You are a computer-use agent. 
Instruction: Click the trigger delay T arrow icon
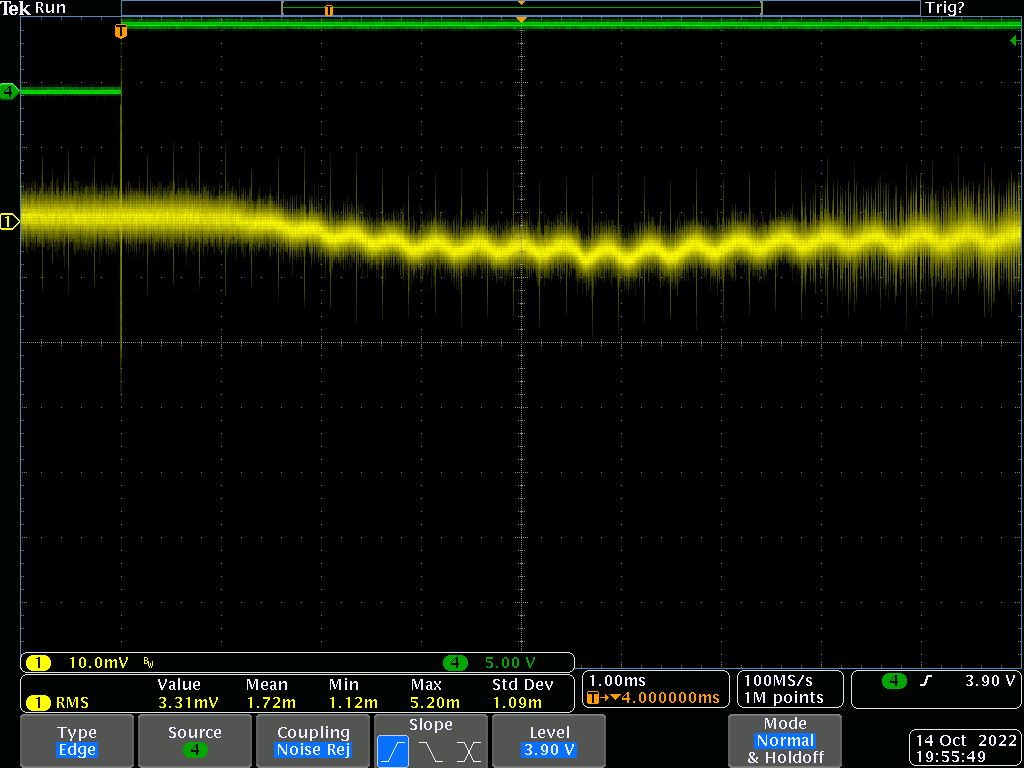597,697
